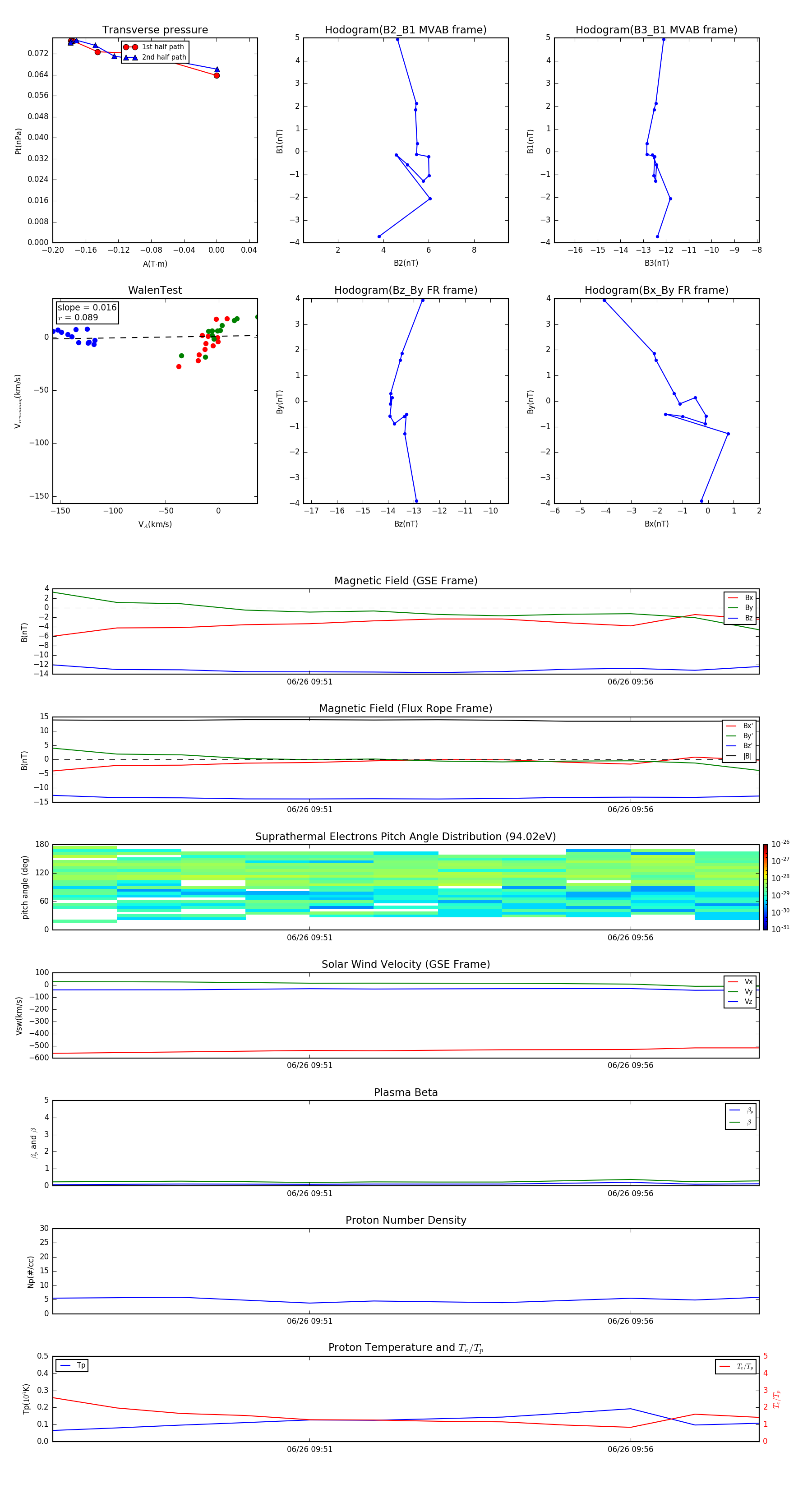Viewport: 812px width, 1489px height.
Task: Click the "Transverse pressure" plot title
Action: [155, 30]
